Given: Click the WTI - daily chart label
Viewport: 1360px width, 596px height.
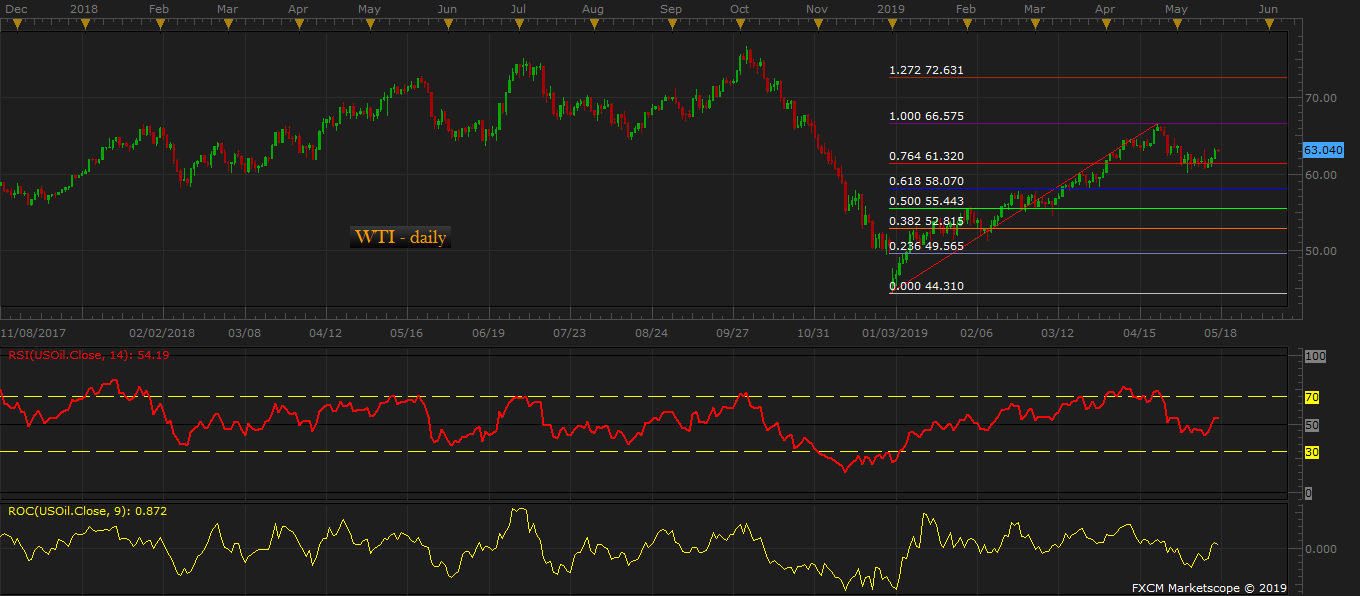Looking at the screenshot, I should tap(400, 238).
